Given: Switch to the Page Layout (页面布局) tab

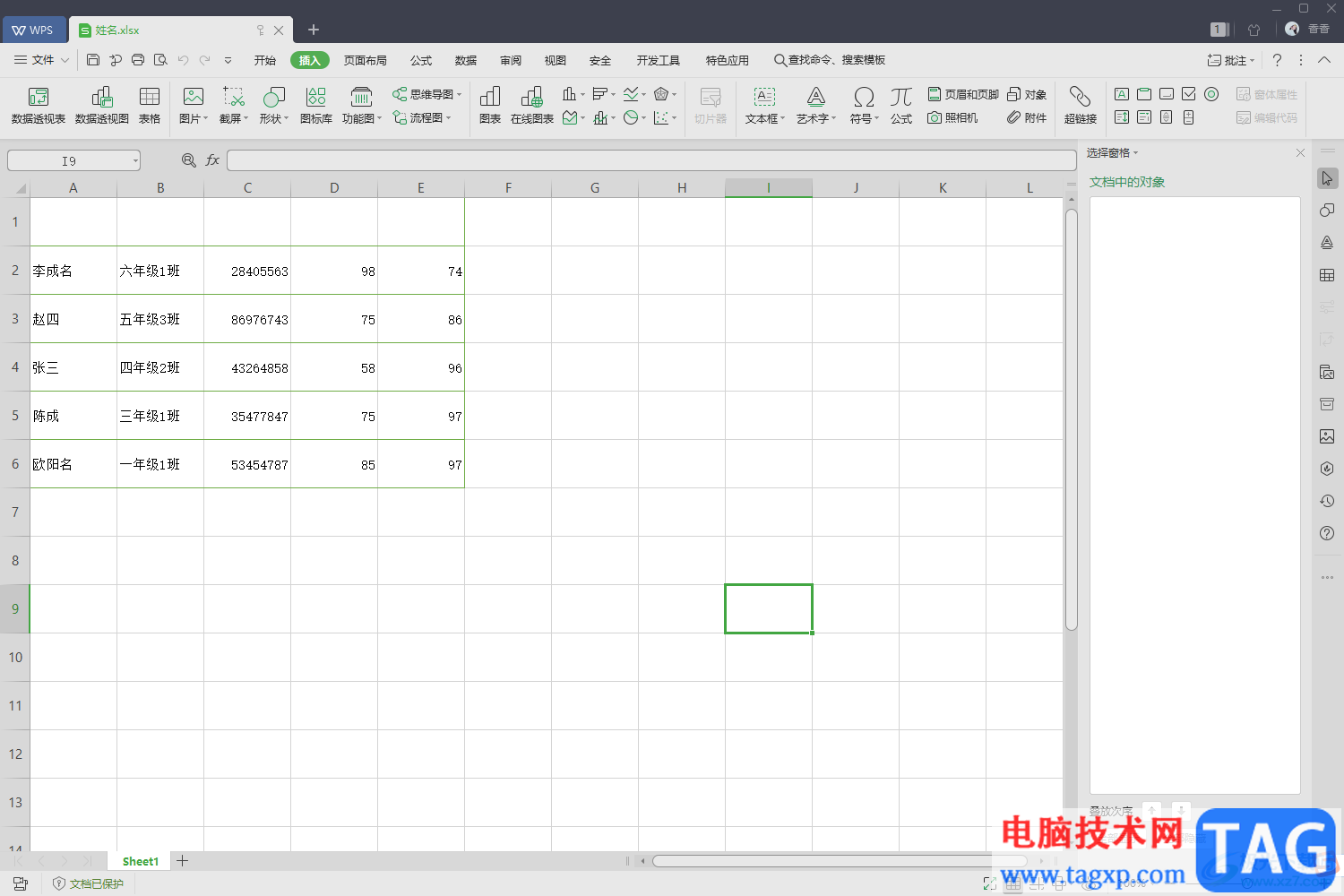Looking at the screenshot, I should tap(365, 60).
